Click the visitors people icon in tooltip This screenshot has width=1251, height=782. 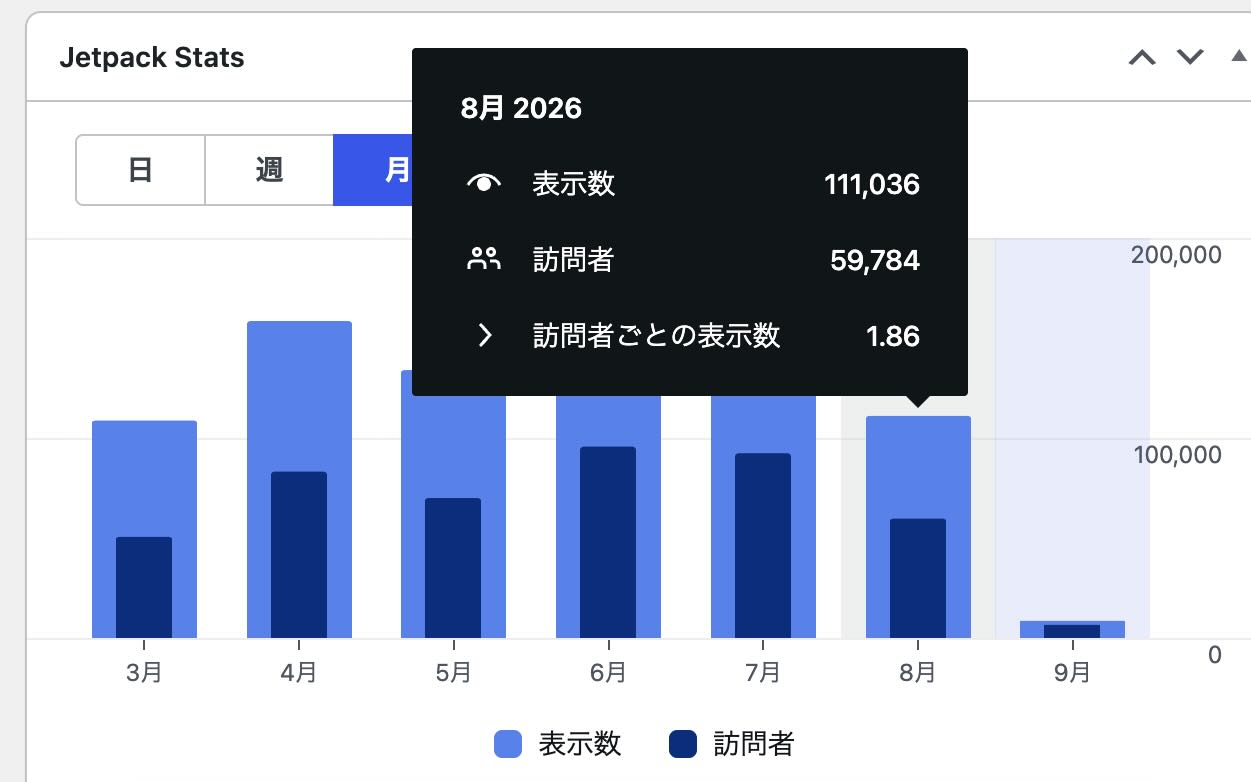[484, 260]
